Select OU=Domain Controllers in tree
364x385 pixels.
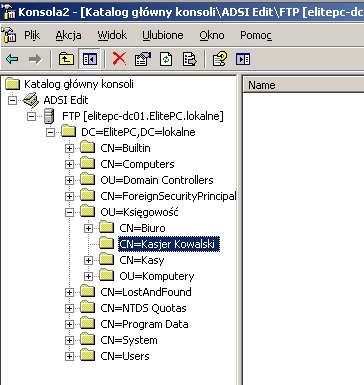tap(157, 180)
